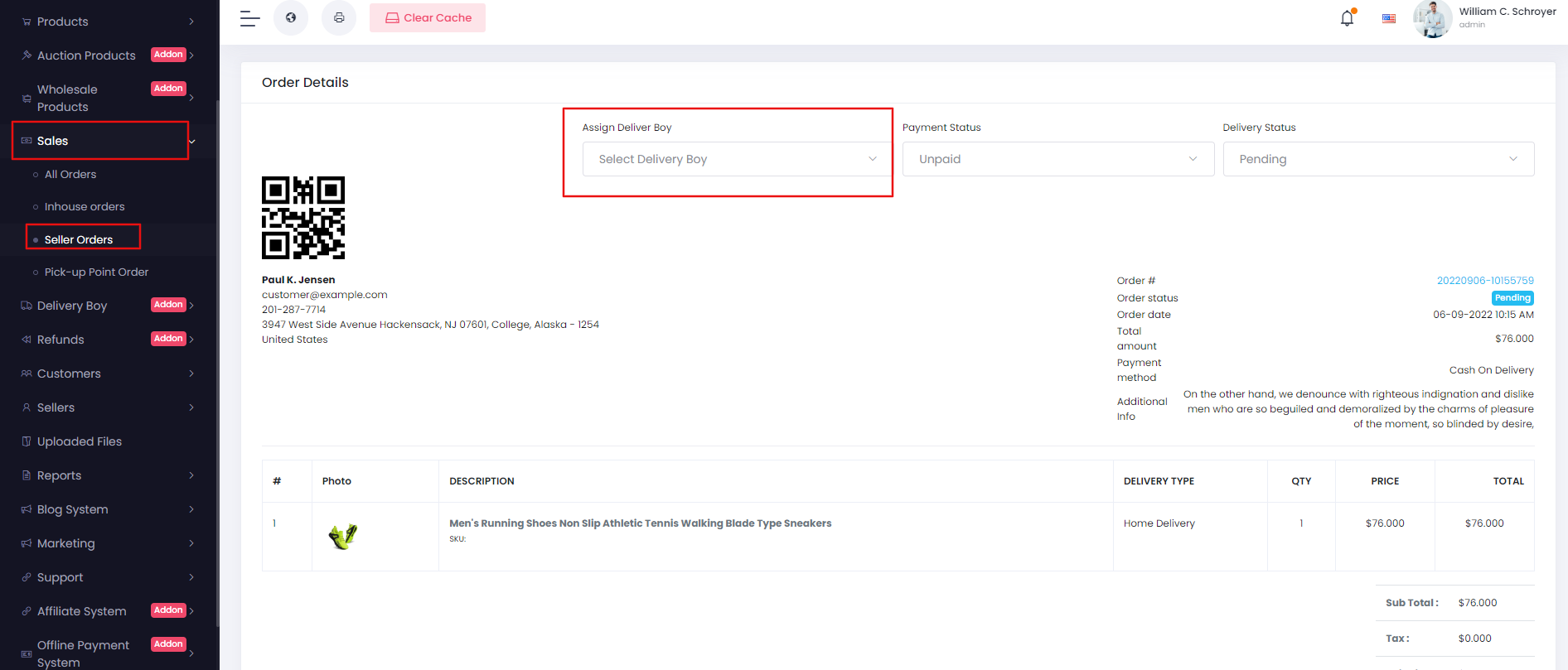Screen dimensions: 1568x670
Task: Open the notification bell icon
Action: point(1348,17)
